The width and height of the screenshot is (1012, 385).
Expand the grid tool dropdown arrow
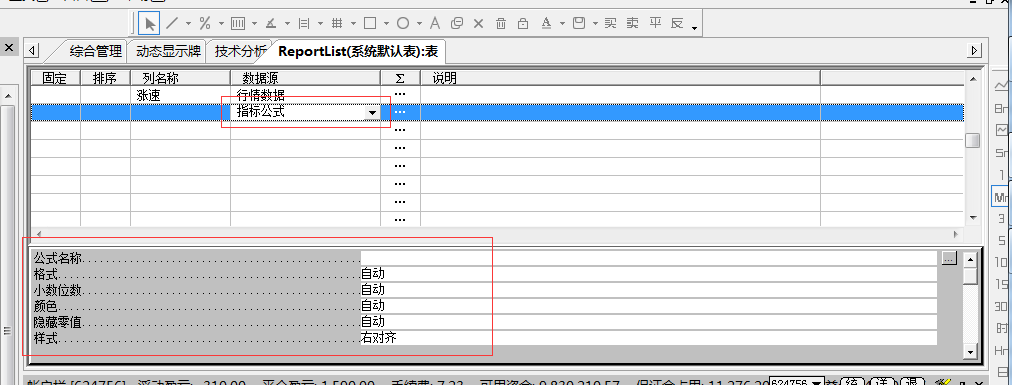(354, 24)
